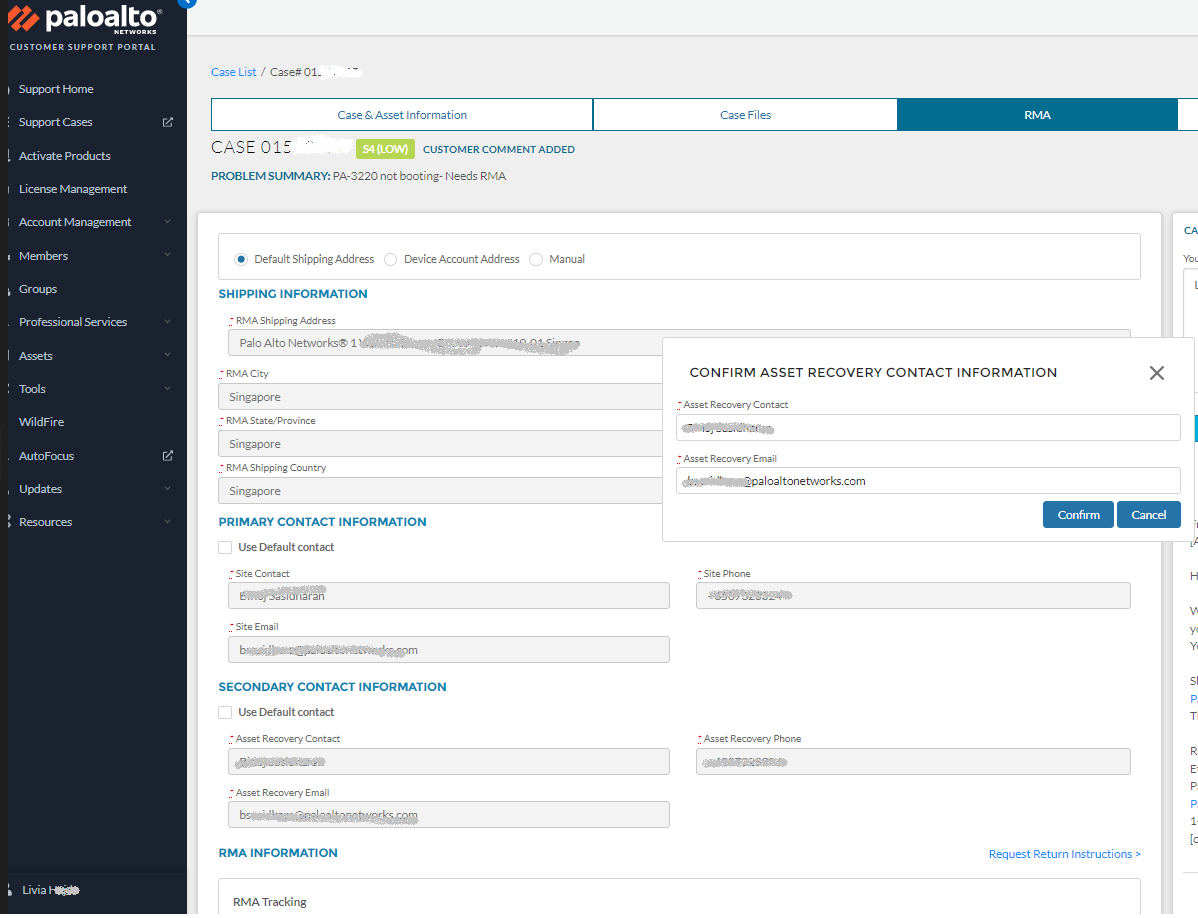Image resolution: width=1198 pixels, height=918 pixels.
Task: Click the Site Phone field
Action: [x=913, y=596]
